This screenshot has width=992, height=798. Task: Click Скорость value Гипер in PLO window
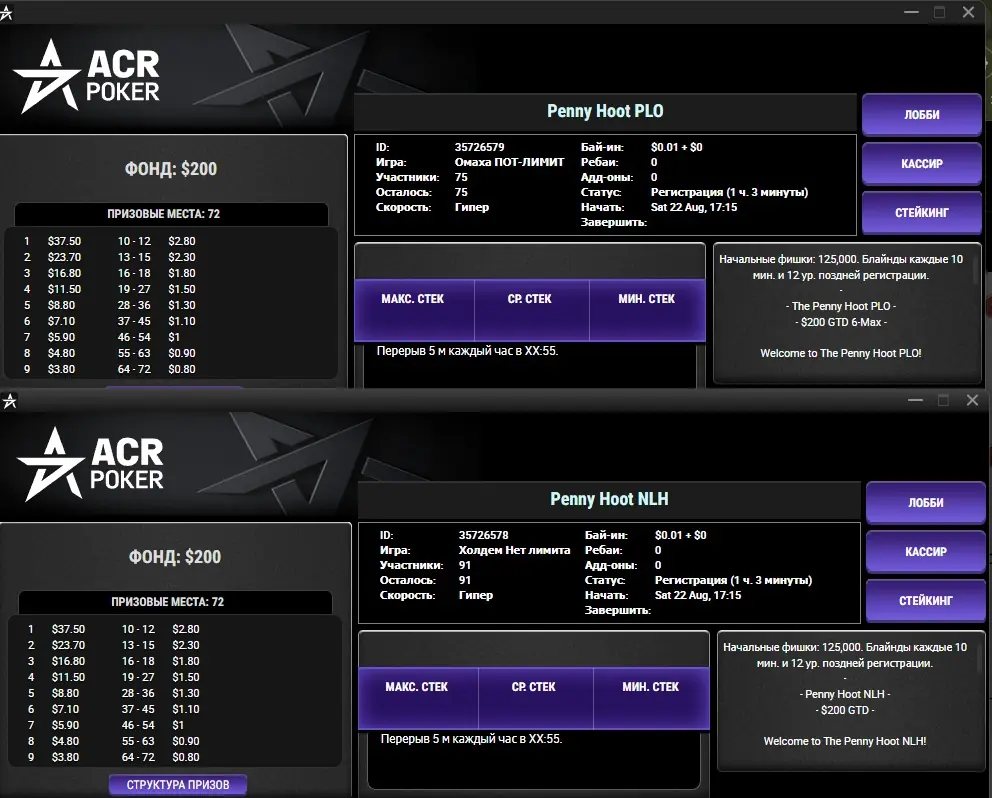[x=472, y=207]
